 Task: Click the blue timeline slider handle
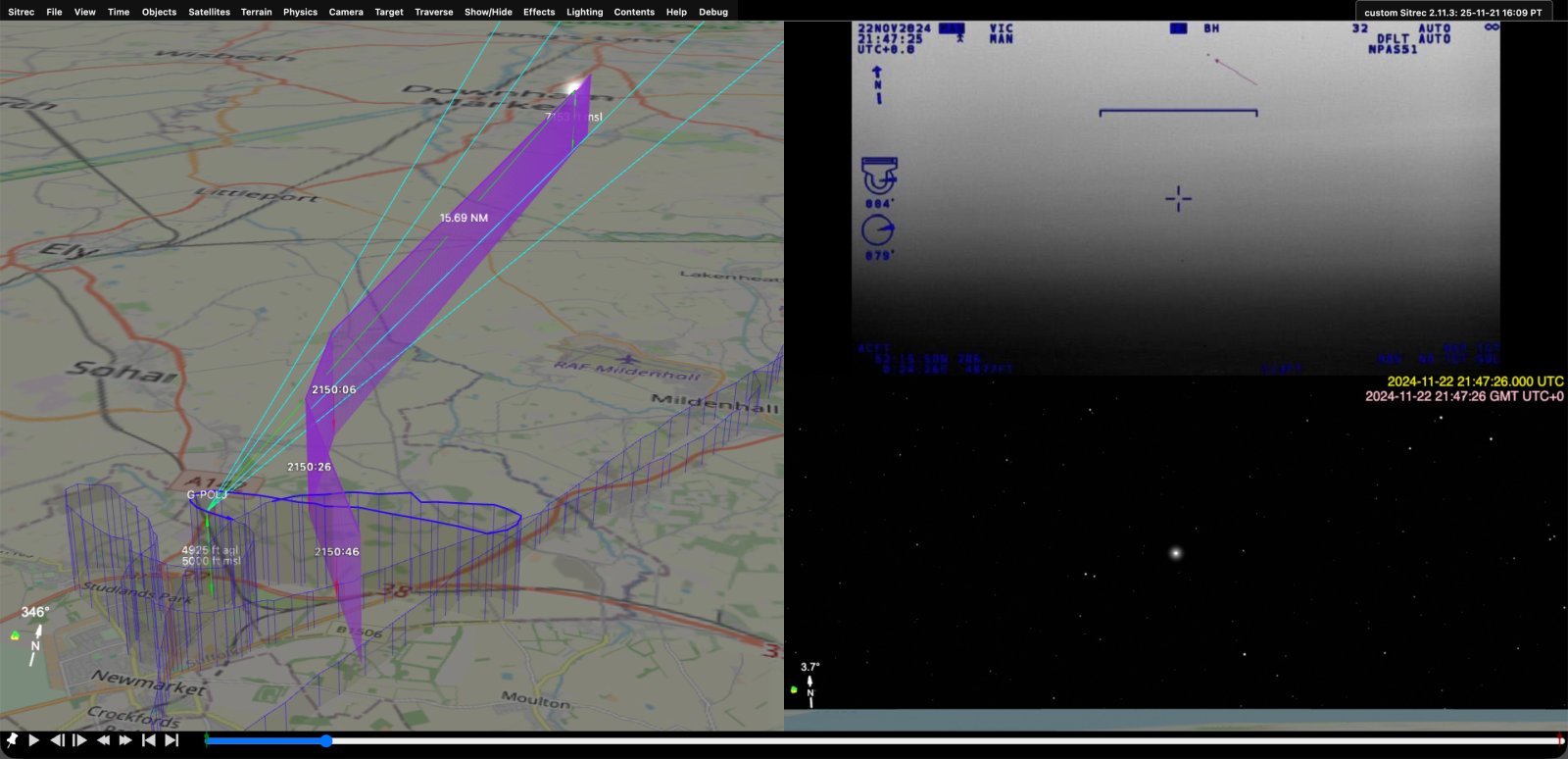click(x=326, y=741)
